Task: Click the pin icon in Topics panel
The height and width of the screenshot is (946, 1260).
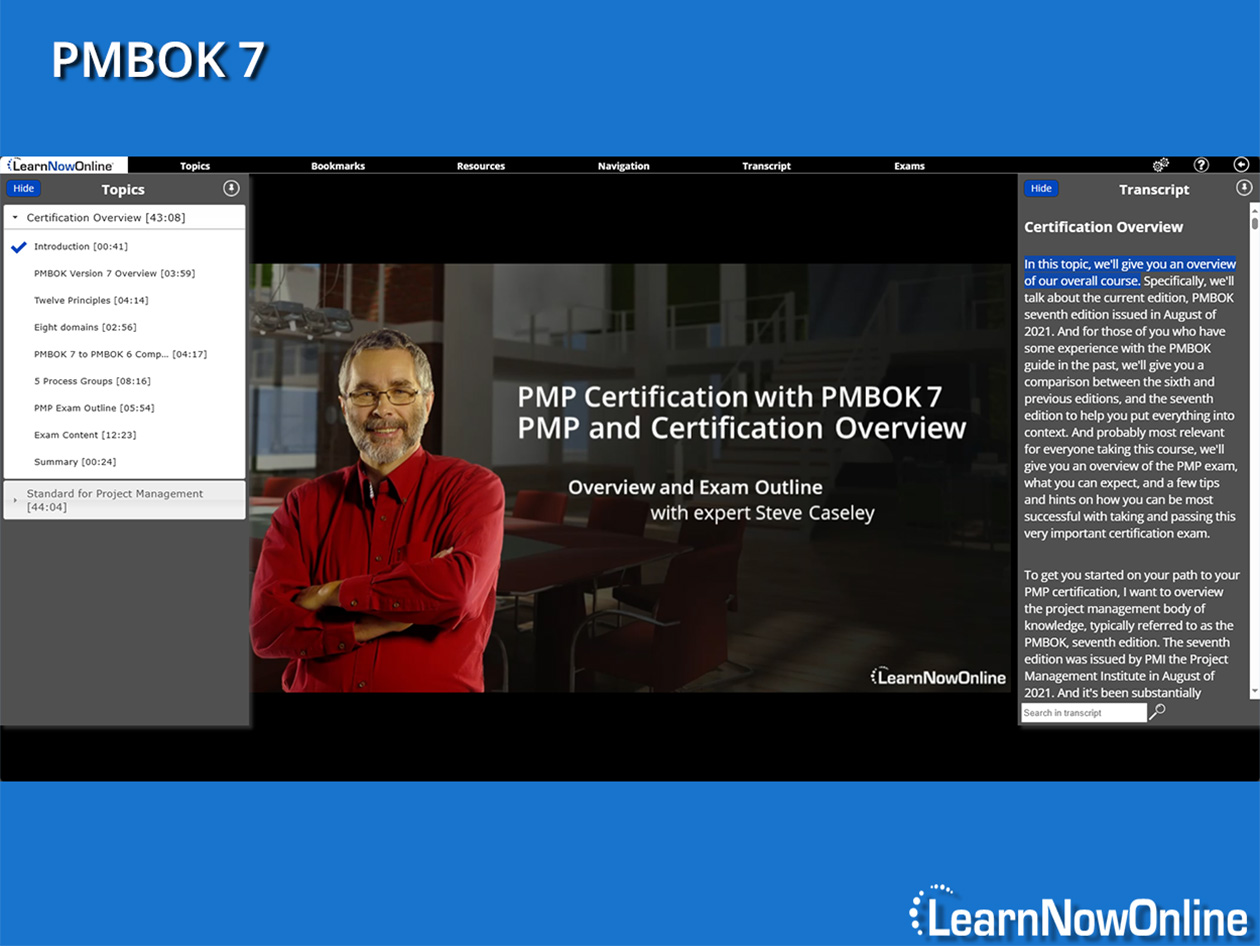Action: tap(231, 188)
